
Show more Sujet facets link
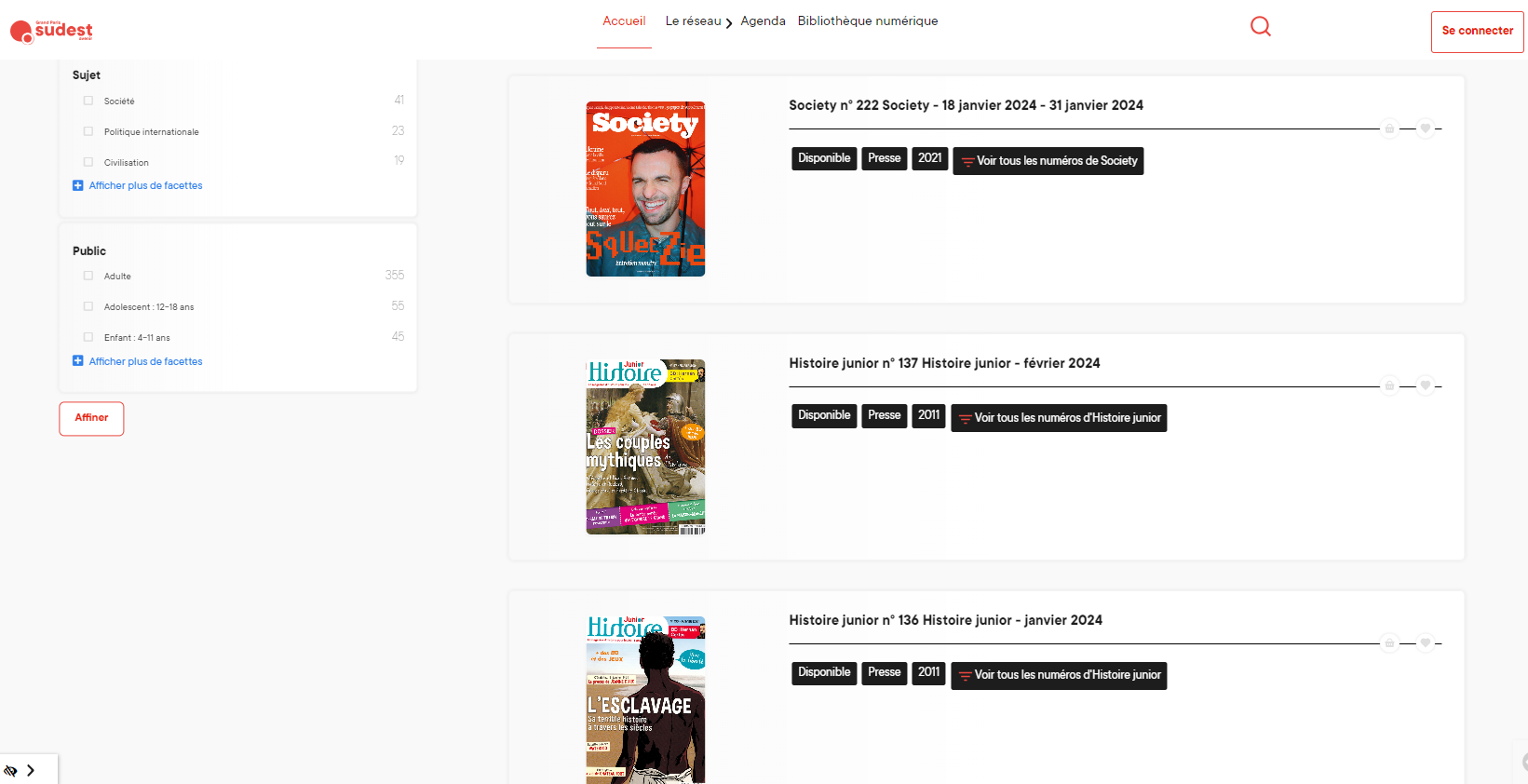click(x=145, y=185)
